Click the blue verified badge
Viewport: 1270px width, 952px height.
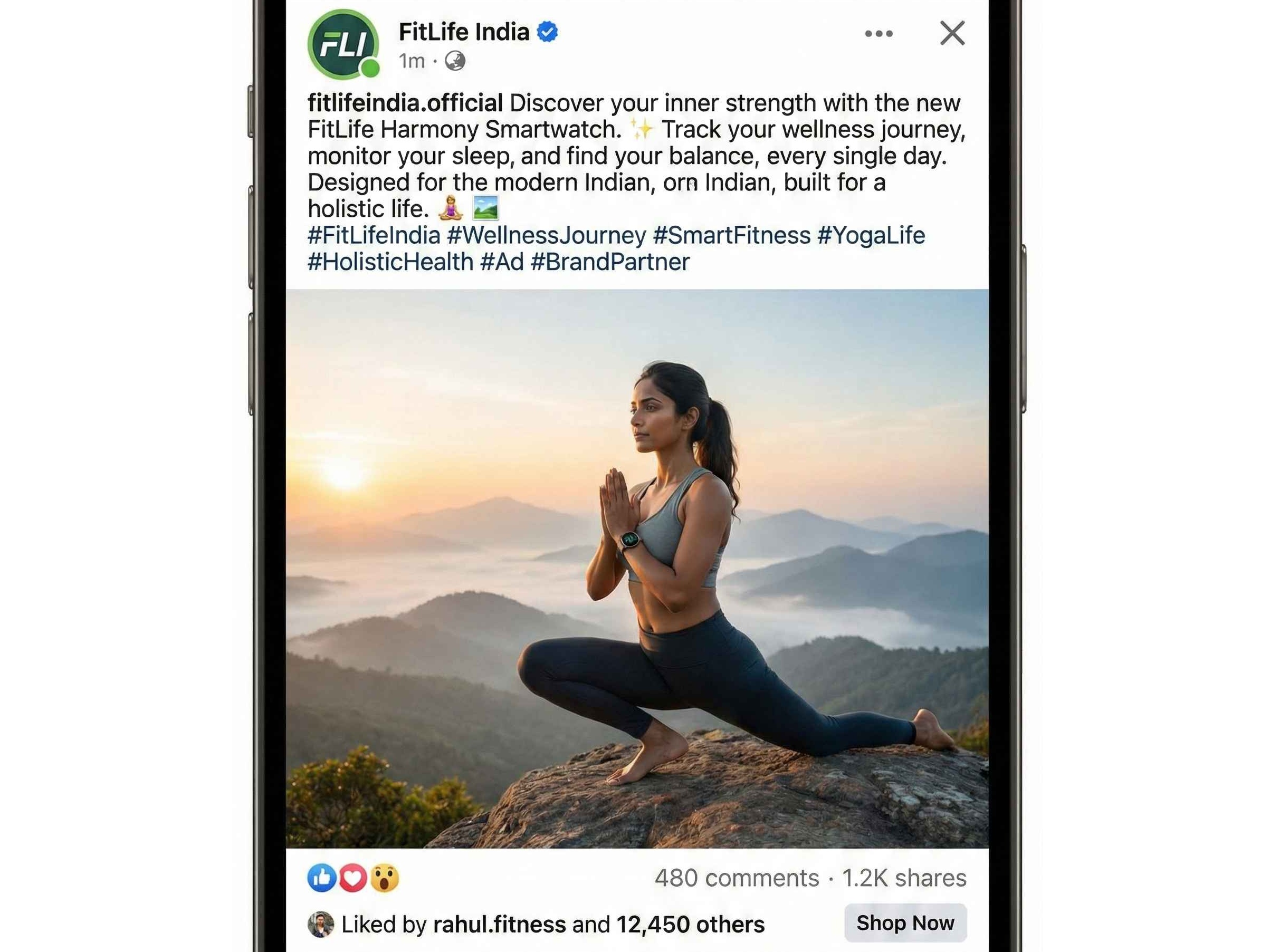(x=547, y=32)
